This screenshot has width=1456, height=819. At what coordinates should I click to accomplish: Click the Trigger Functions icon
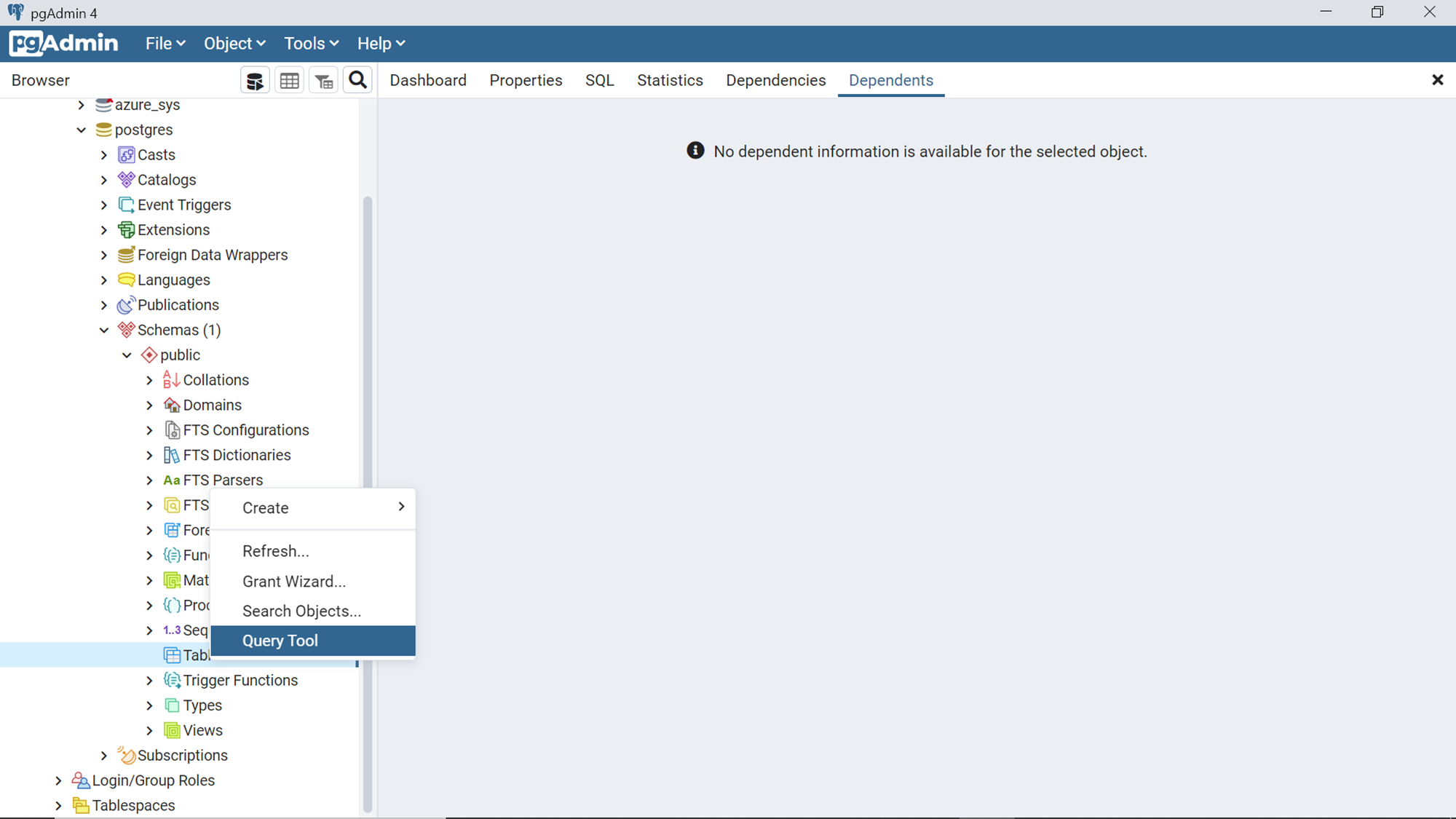click(172, 680)
